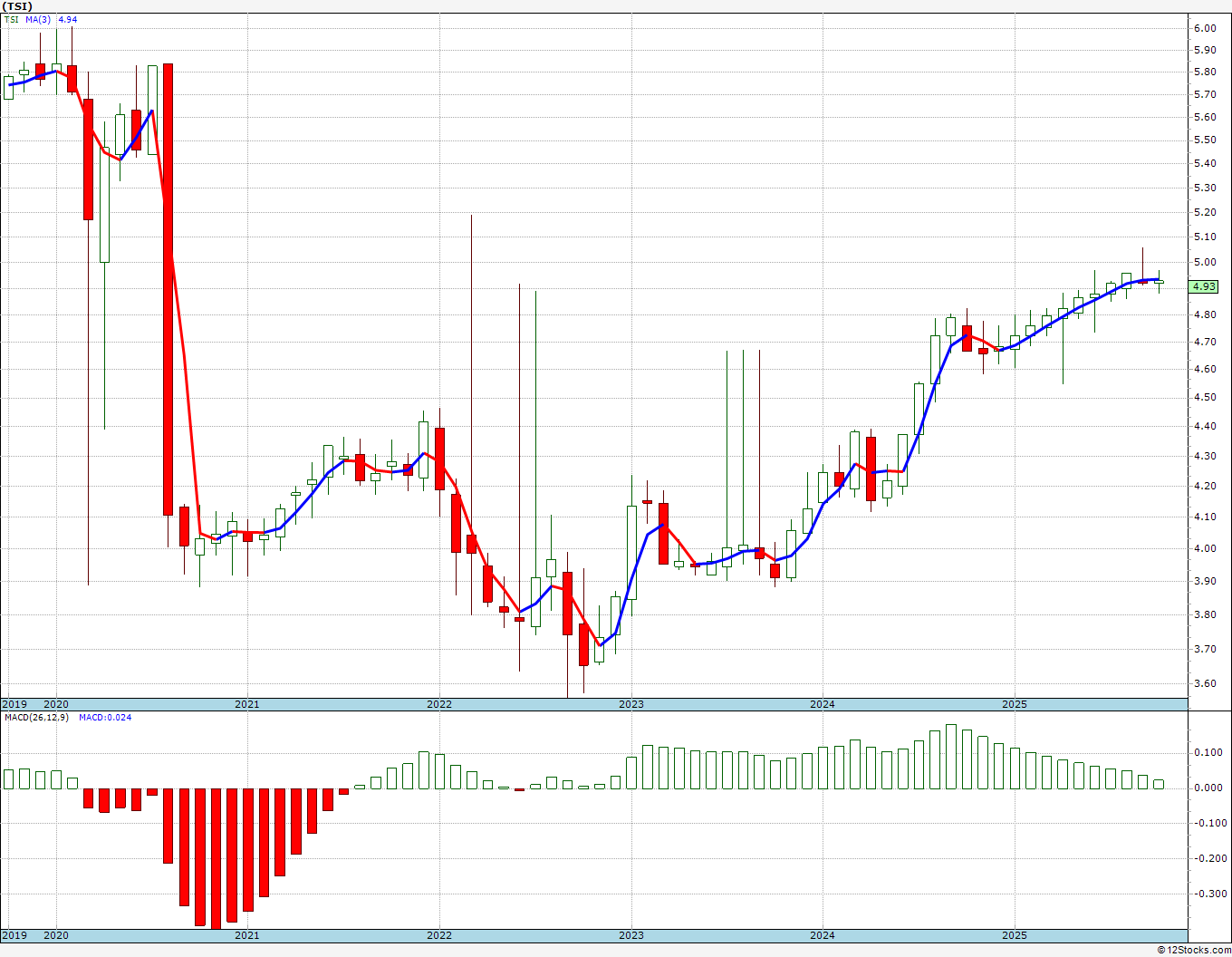Click the MA(3) moving average legend

click(x=38, y=19)
